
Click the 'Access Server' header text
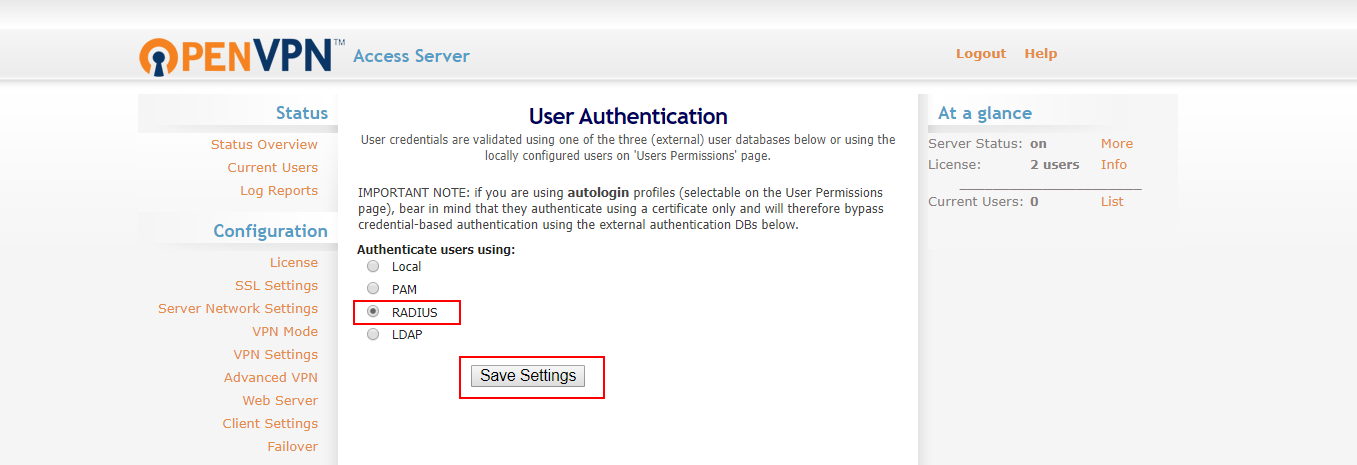point(412,56)
